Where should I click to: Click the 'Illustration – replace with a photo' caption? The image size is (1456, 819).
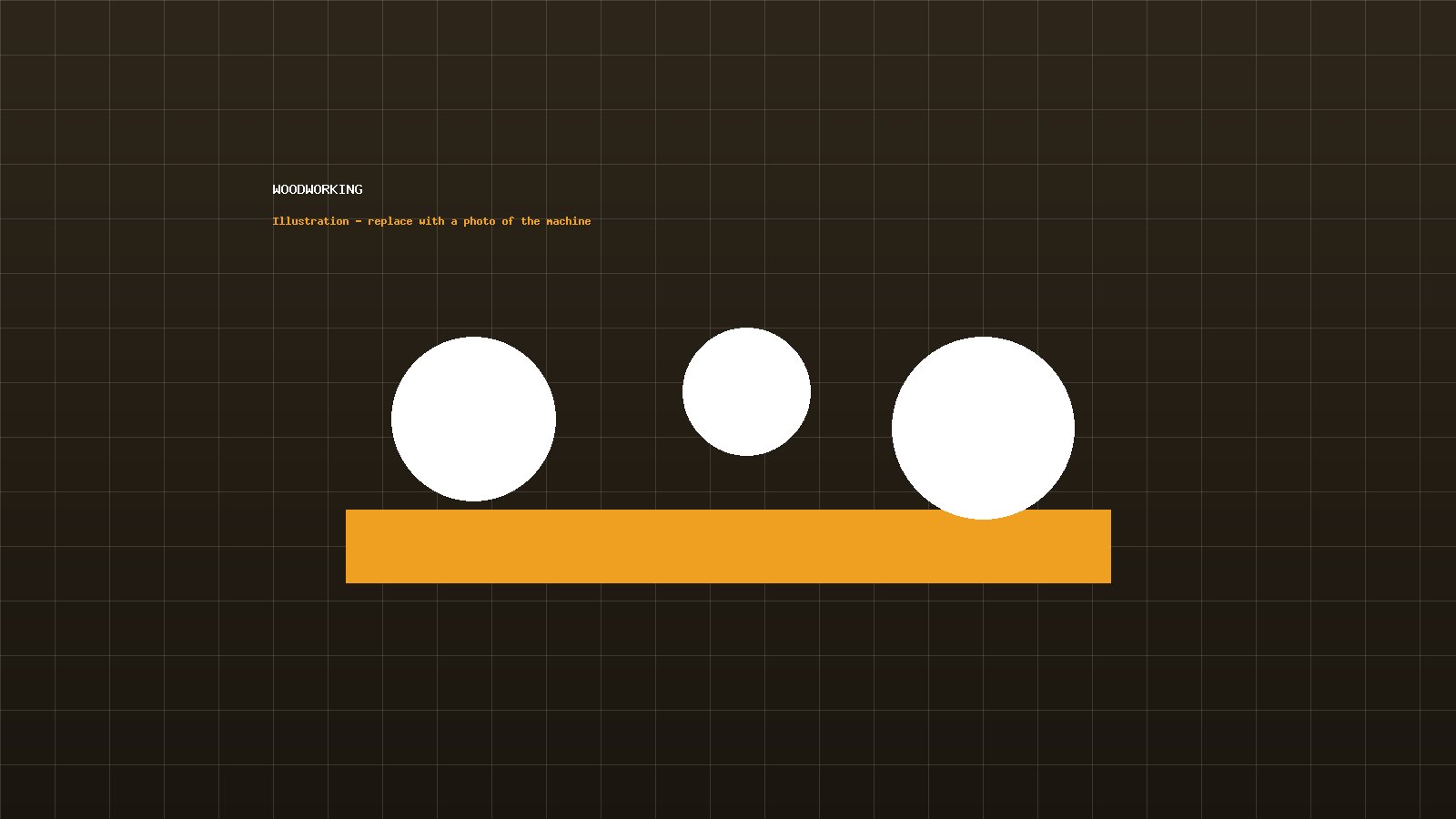(431, 221)
